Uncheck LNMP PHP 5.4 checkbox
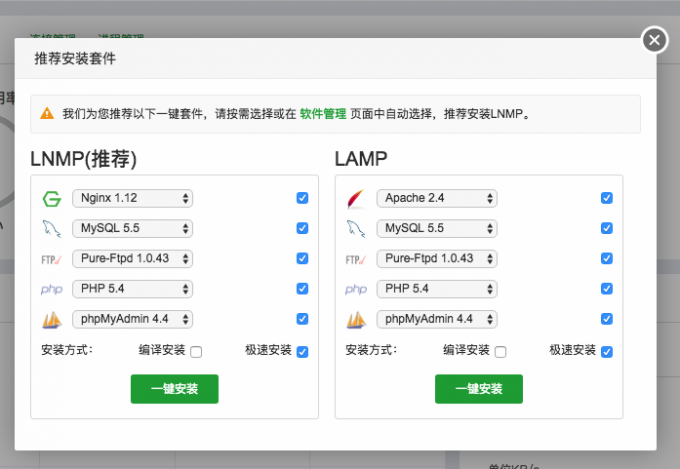Image resolution: width=680 pixels, height=469 pixels. (x=302, y=289)
